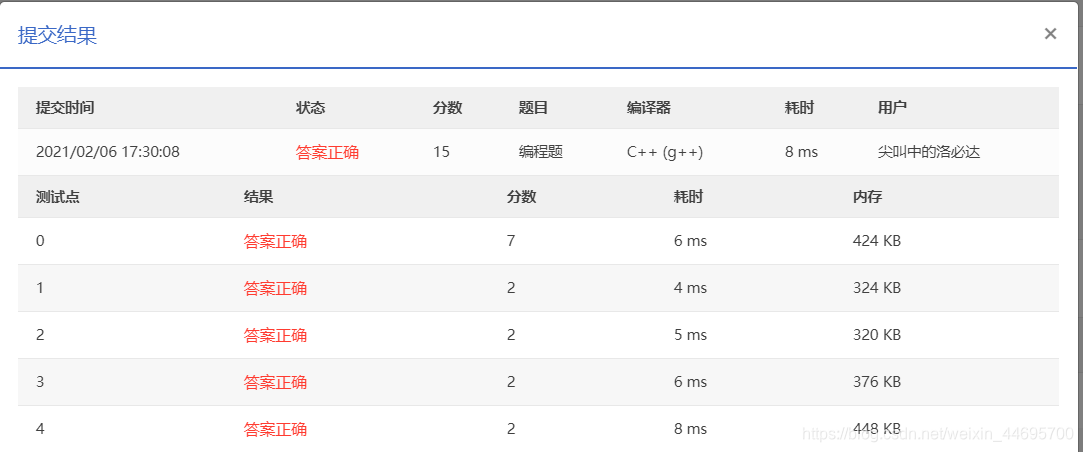
Task: Click 答案正确 result for test point 4
Action: [x=276, y=429]
